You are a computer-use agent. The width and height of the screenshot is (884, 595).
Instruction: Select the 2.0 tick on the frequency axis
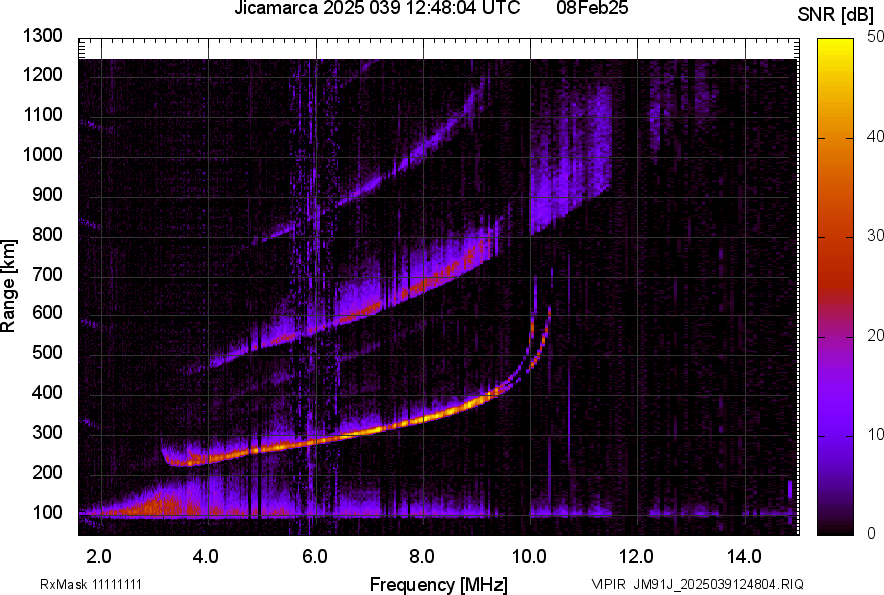tap(99, 555)
